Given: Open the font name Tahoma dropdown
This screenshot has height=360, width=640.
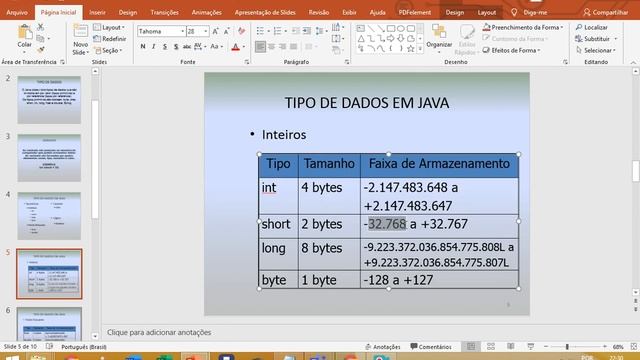Looking at the screenshot, I should click(182, 31).
